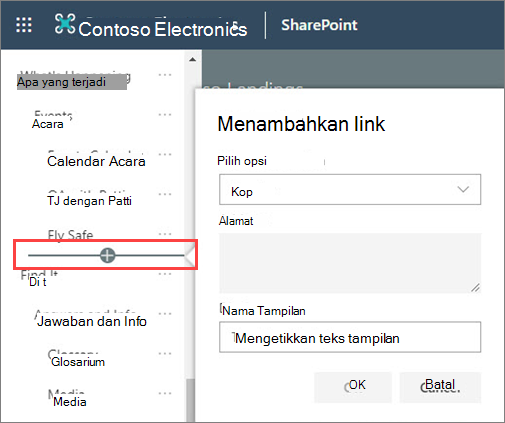Open ellipsis menu beside Calendar Acara

coord(165,154)
